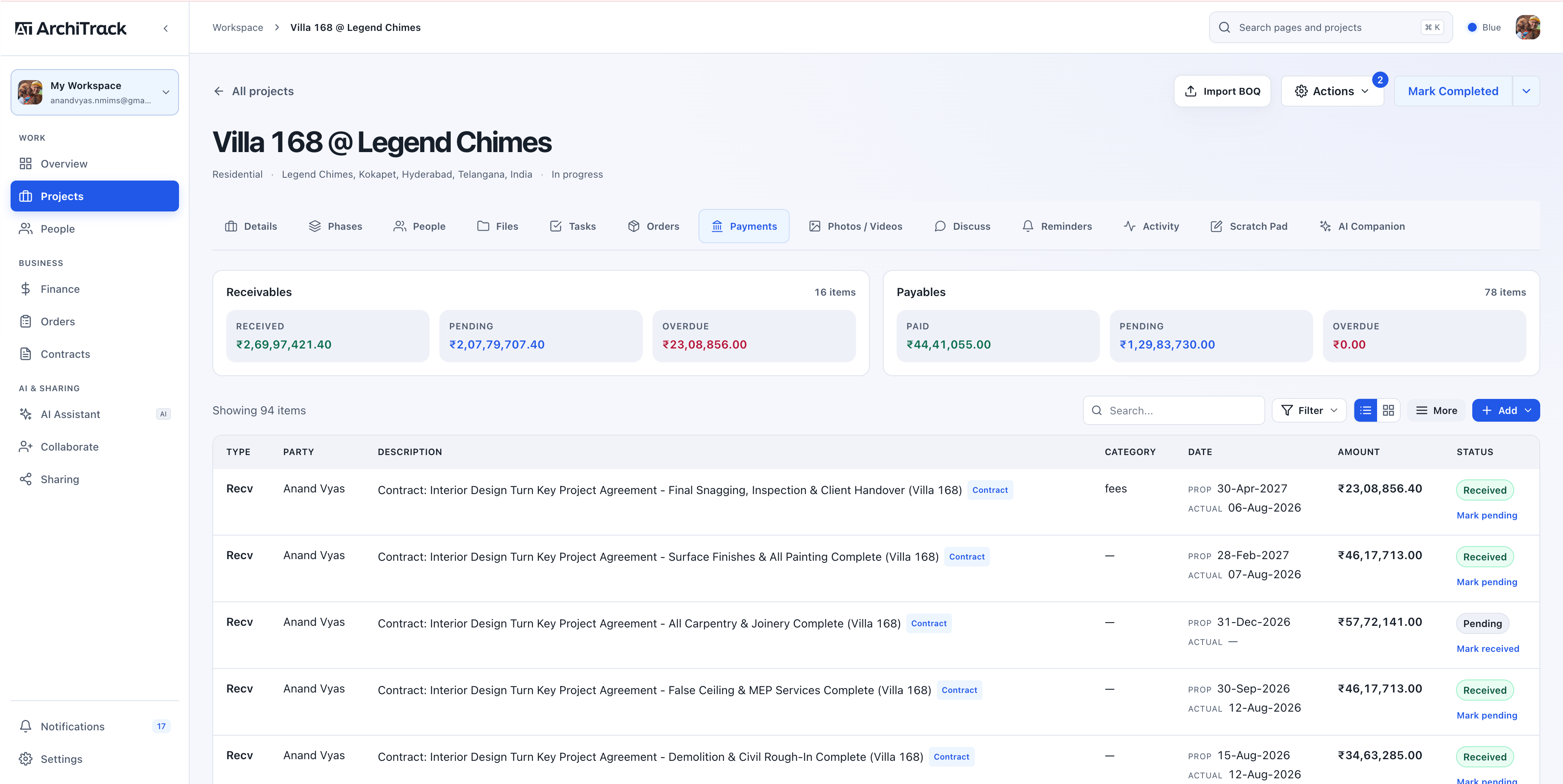Open the Filter dropdown
Viewport: 1563px width, 784px height.
1309,410
